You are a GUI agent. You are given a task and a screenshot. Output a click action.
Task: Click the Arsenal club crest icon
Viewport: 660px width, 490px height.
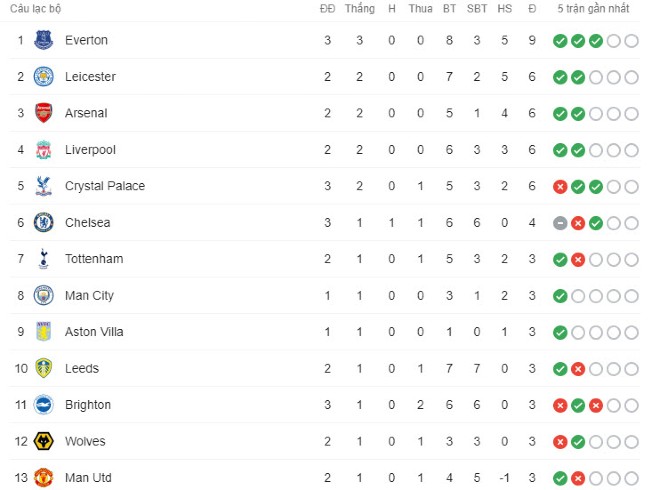(43, 114)
